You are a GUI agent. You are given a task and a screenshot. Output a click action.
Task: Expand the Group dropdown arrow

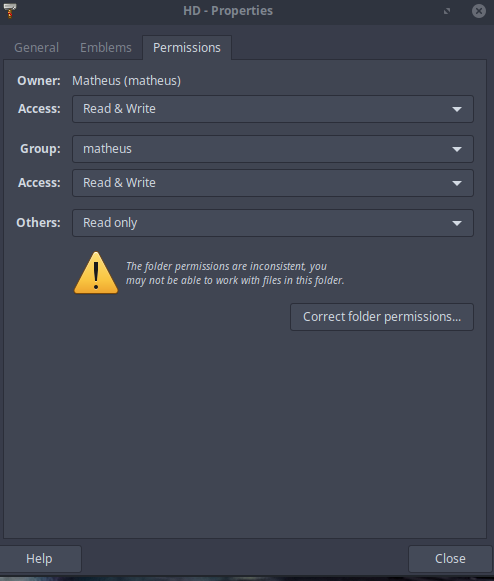[x=457, y=149]
